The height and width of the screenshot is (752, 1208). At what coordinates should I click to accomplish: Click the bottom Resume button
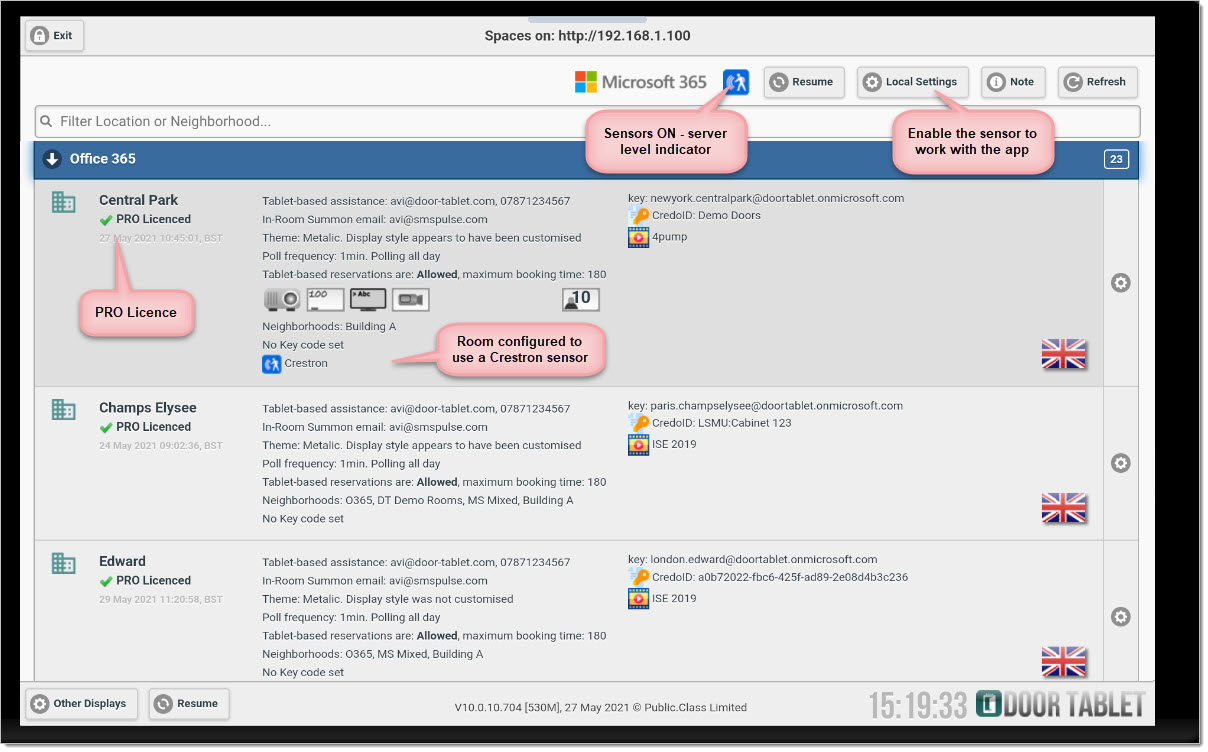(x=188, y=704)
